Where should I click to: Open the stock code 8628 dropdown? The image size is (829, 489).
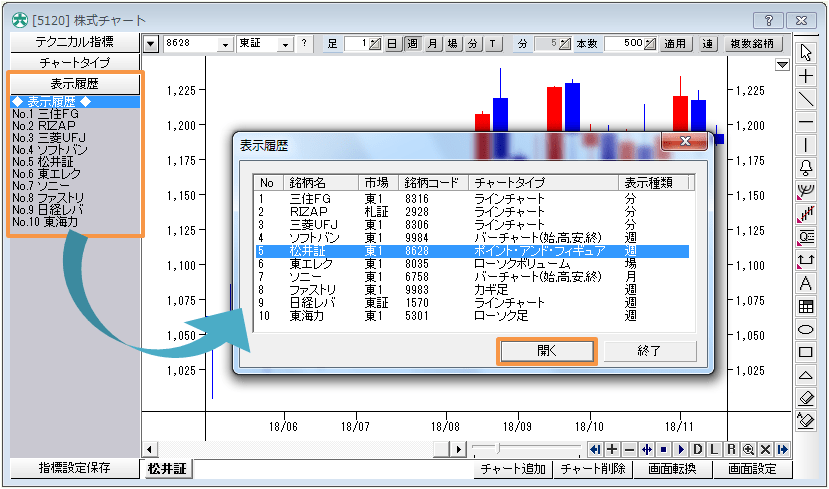click(x=226, y=44)
